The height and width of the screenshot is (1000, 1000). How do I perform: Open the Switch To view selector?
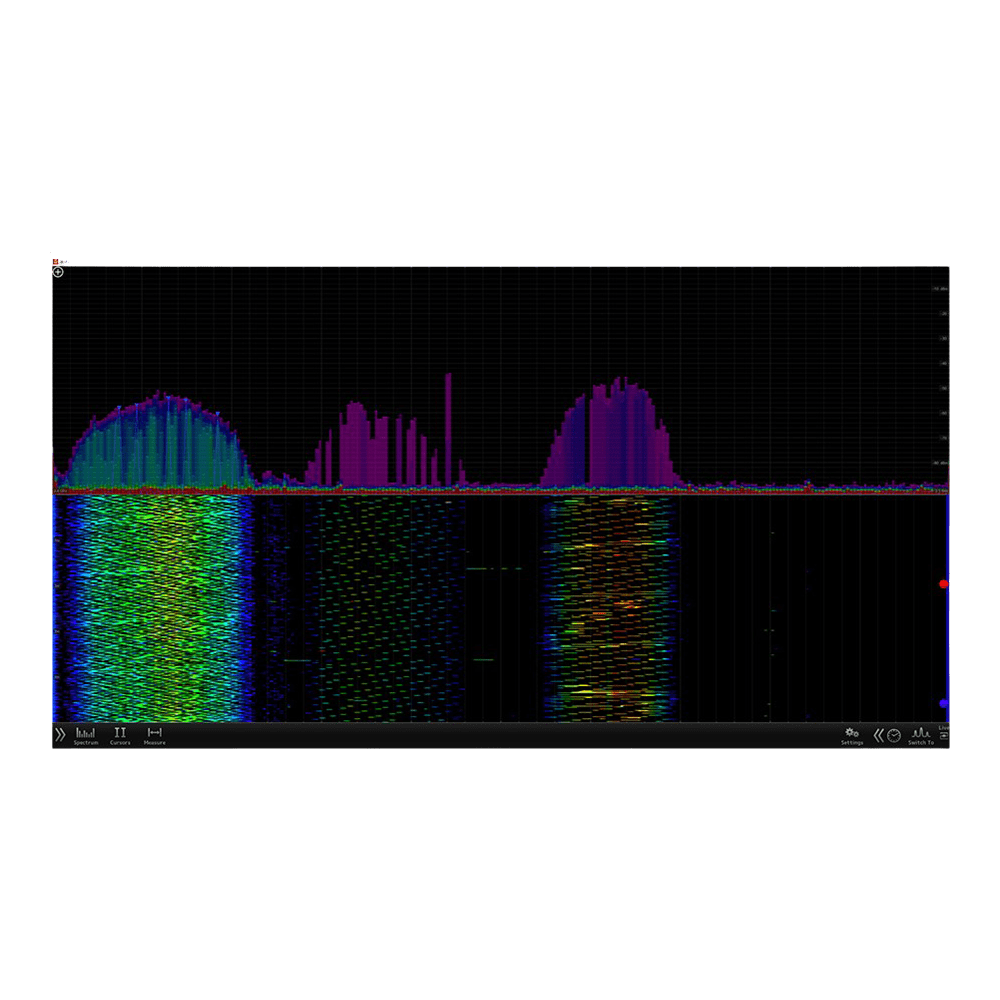tap(920, 735)
